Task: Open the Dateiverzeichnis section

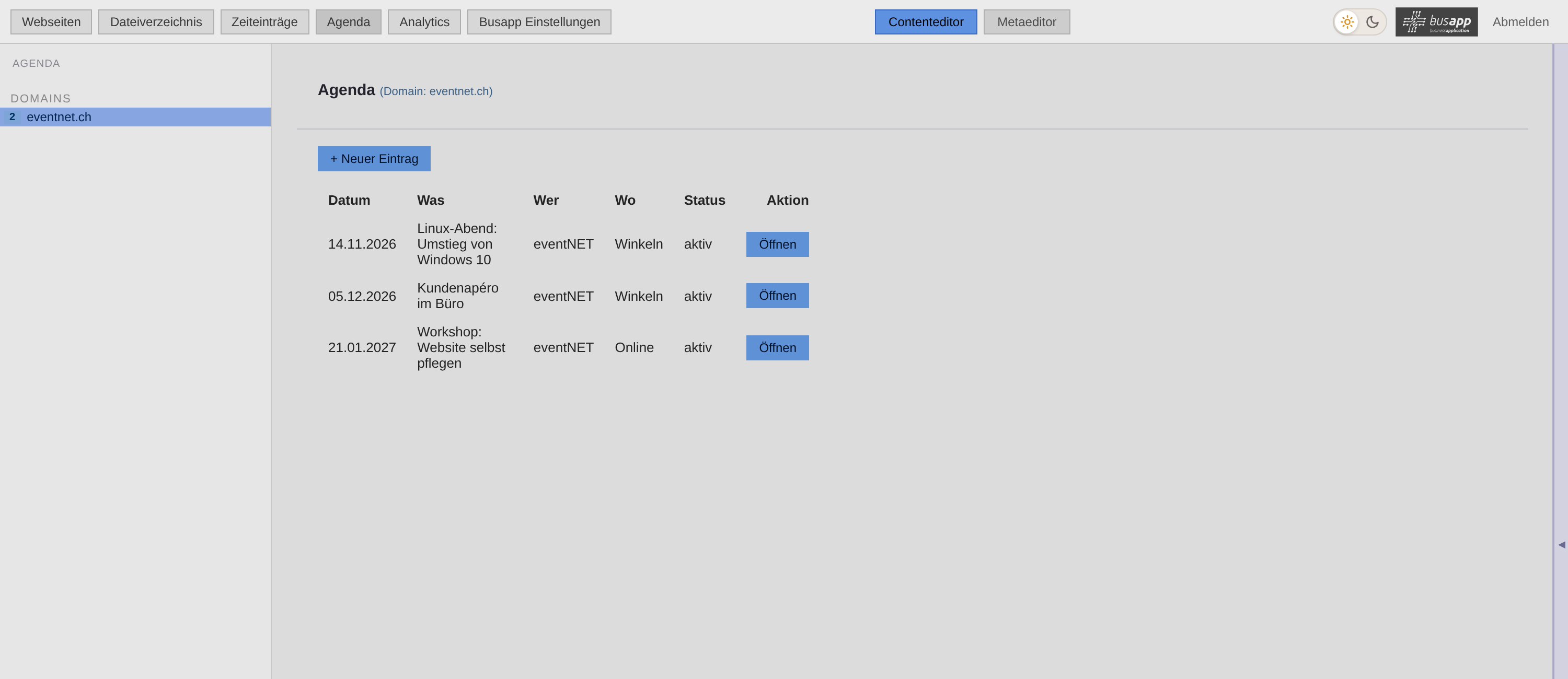Action: (x=156, y=22)
